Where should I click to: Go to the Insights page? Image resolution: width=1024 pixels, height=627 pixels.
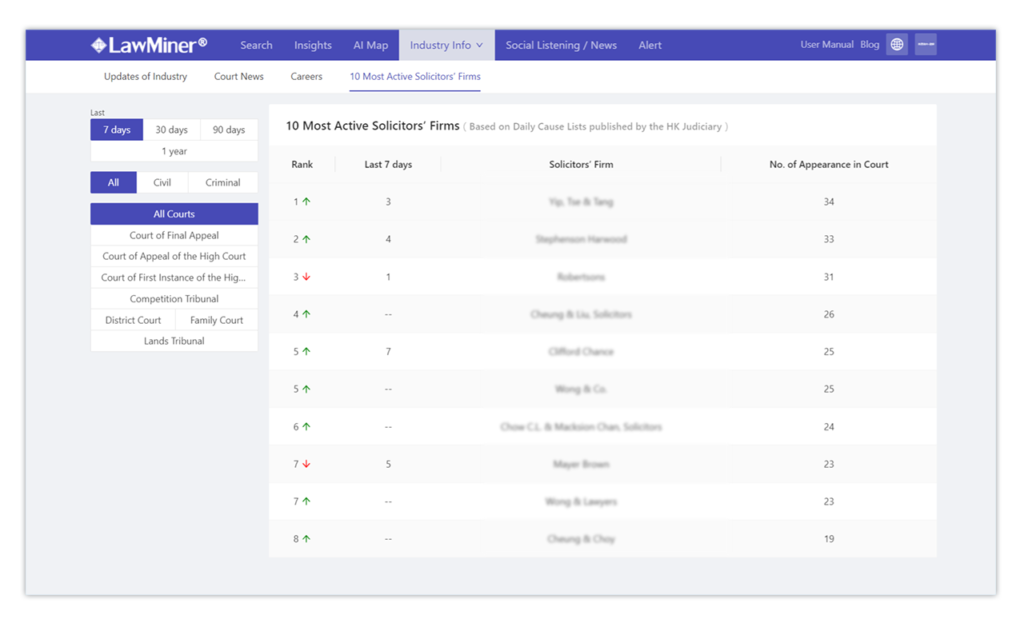coord(313,45)
